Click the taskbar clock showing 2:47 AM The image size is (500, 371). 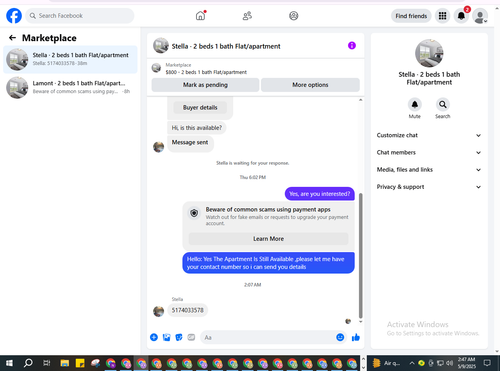point(466,363)
